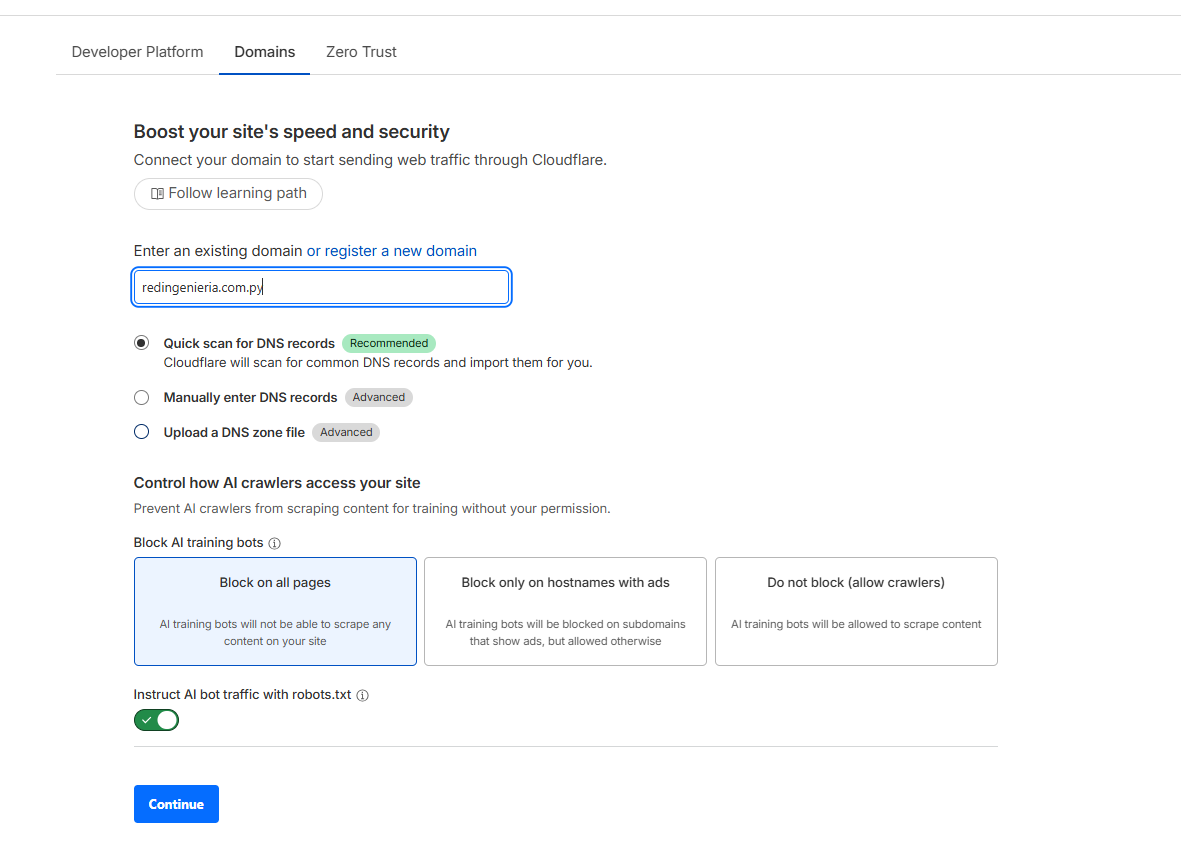This screenshot has width=1181, height=850.
Task: Click the Follow learning path button
Action: point(229,194)
